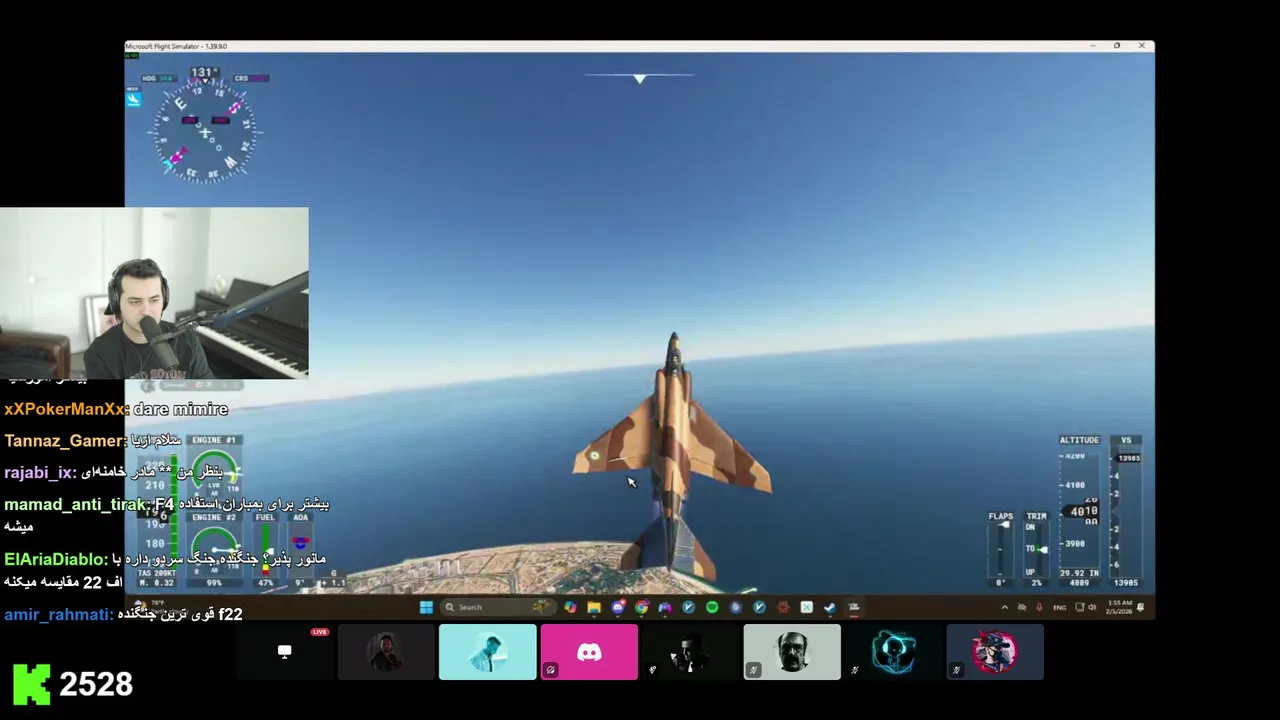
Task: Click the LIVE badge
Action: pyautogui.click(x=320, y=632)
